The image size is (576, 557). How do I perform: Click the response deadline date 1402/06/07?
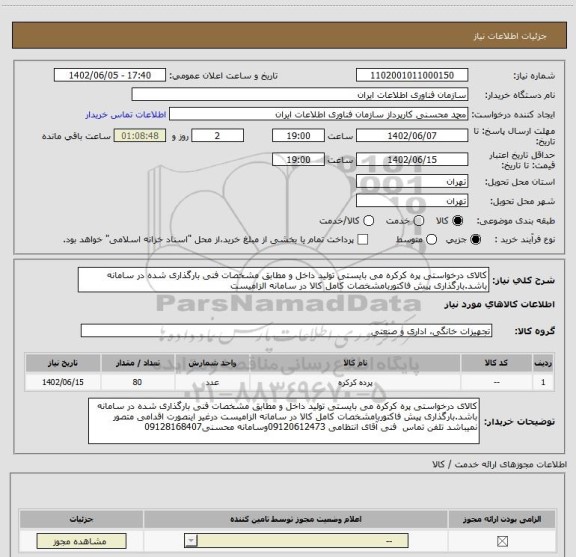(x=412, y=136)
